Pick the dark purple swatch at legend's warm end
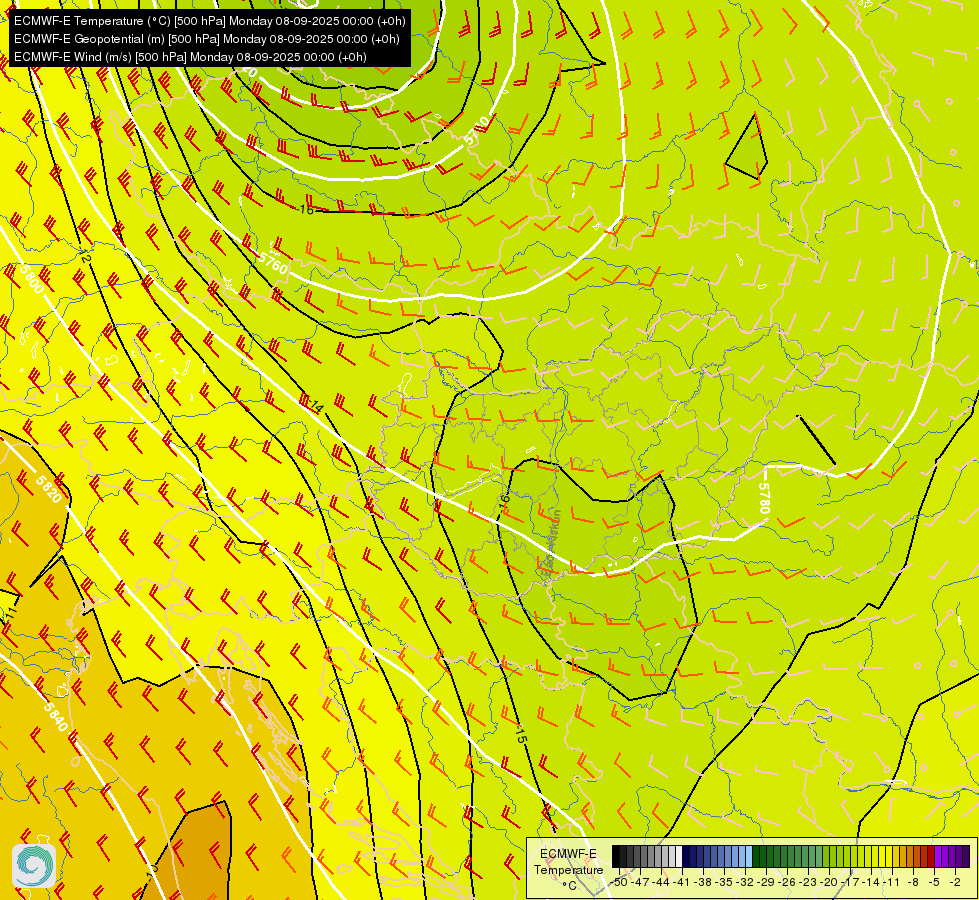The width and height of the screenshot is (979, 900). click(966, 856)
